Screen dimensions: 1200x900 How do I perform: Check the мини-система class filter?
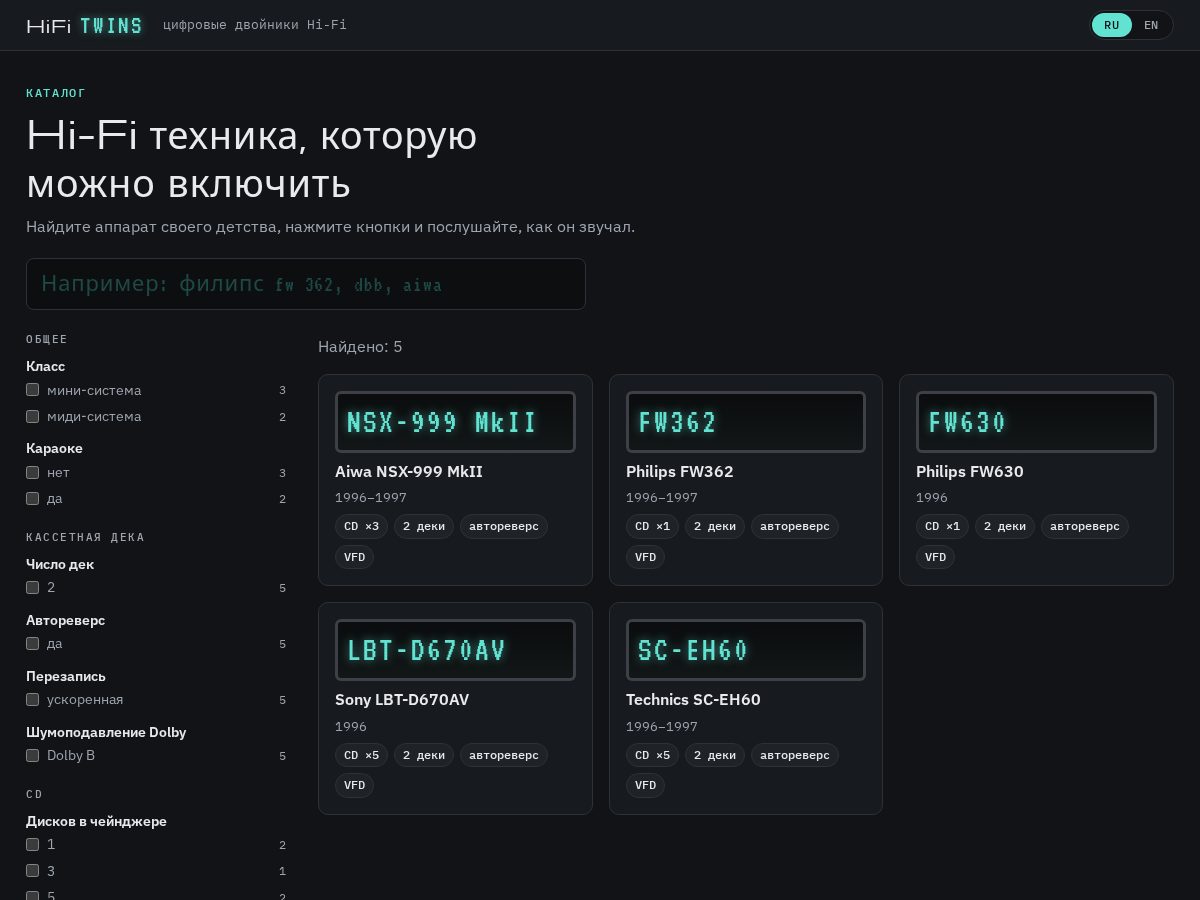point(33,390)
